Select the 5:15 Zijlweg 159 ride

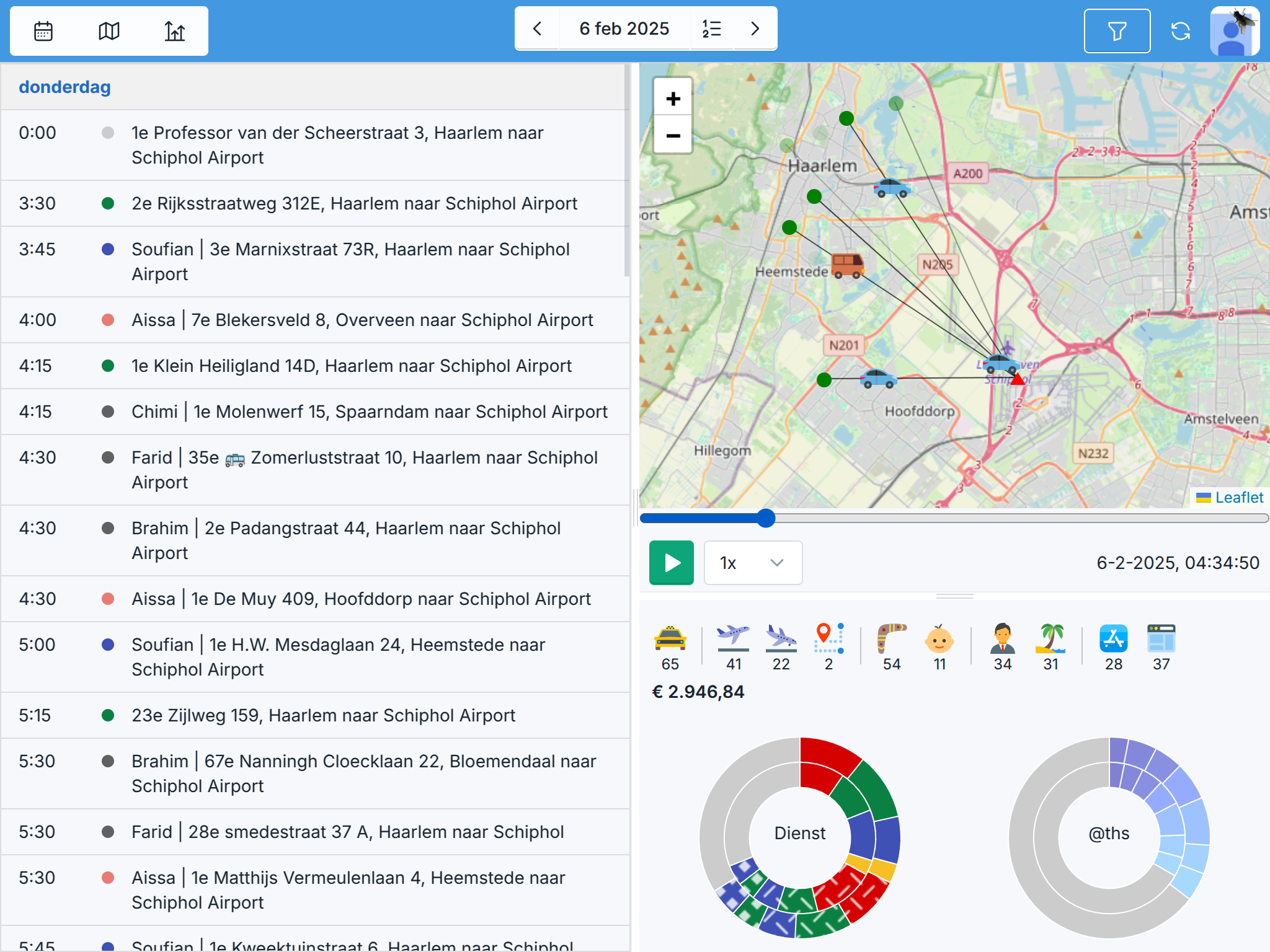315,715
